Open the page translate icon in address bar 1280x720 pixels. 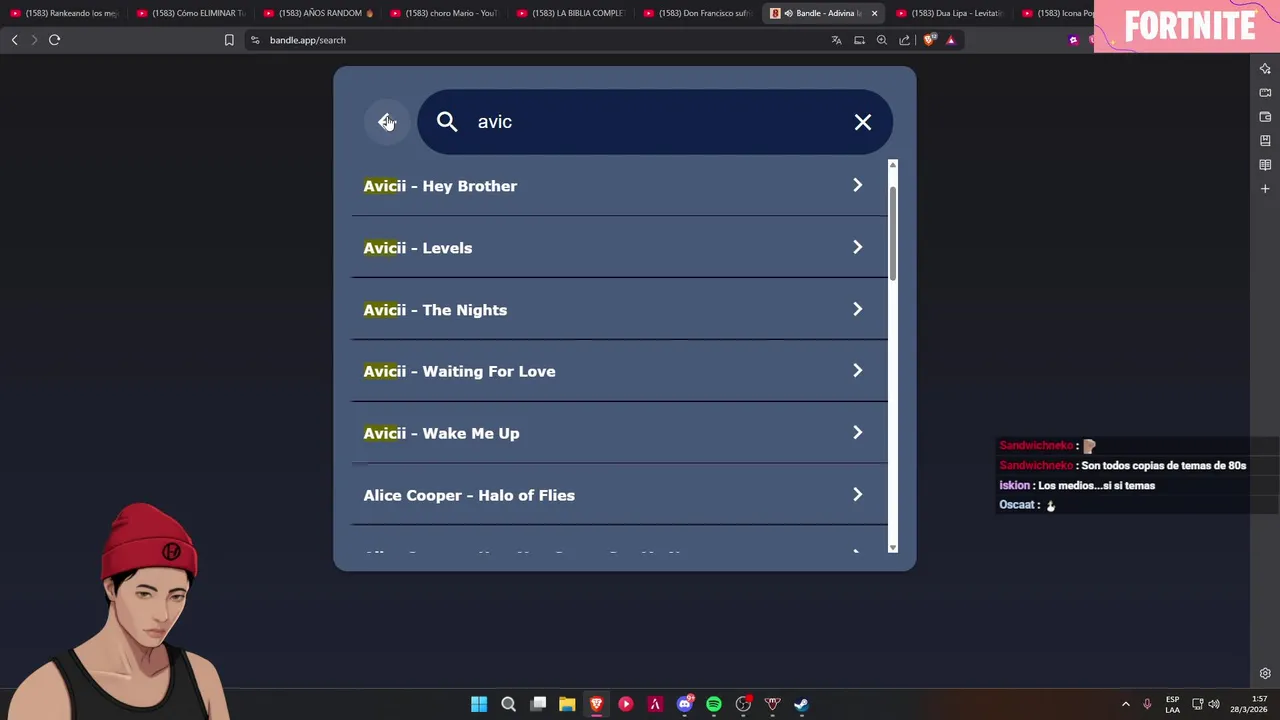point(837,40)
